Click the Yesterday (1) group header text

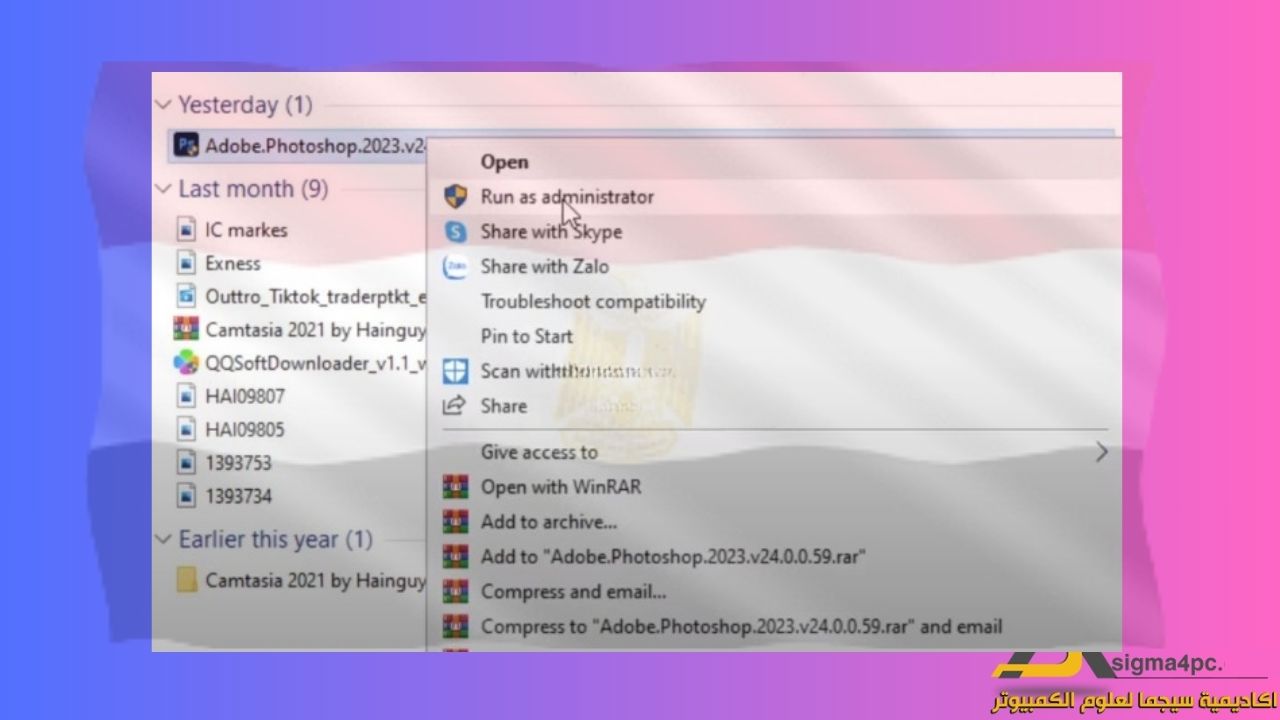click(245, 104)
